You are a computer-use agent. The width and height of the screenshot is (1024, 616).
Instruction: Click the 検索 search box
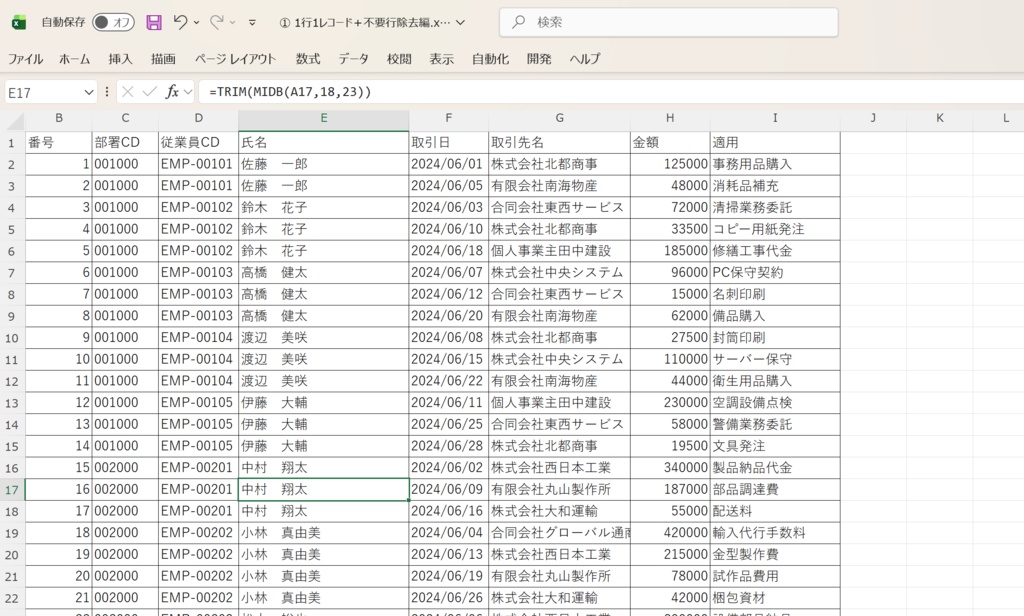click(669, 22)
